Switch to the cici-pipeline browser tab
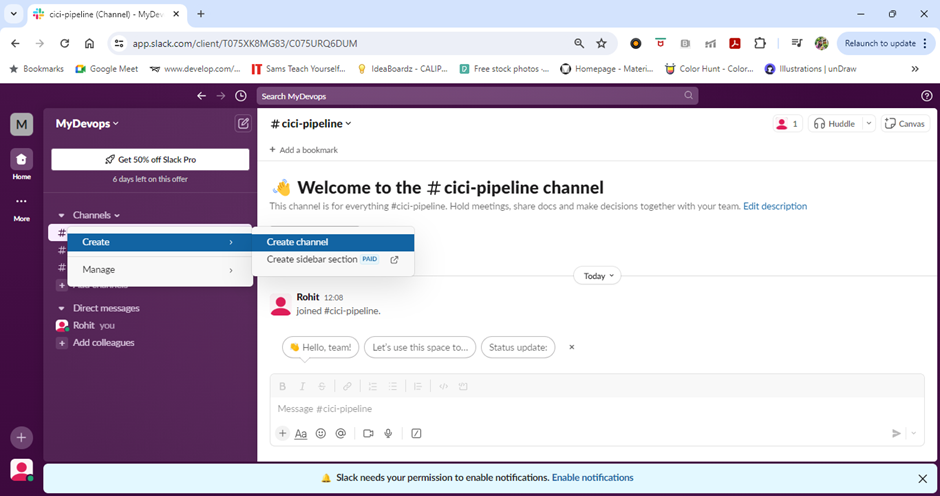This screenshot has height=496, width=940. click(106, 14)
